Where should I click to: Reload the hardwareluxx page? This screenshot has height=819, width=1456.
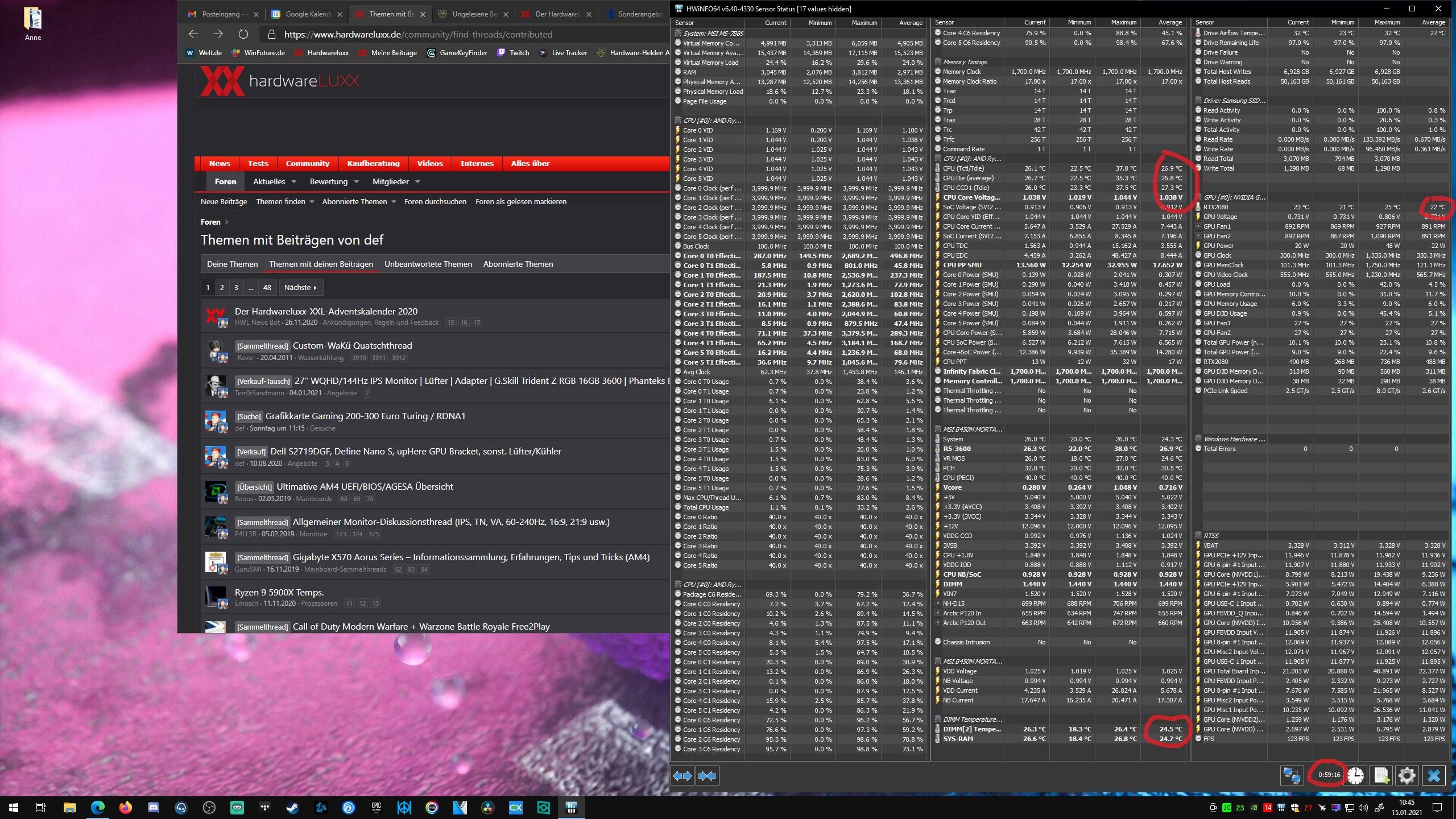pos(243,34)
